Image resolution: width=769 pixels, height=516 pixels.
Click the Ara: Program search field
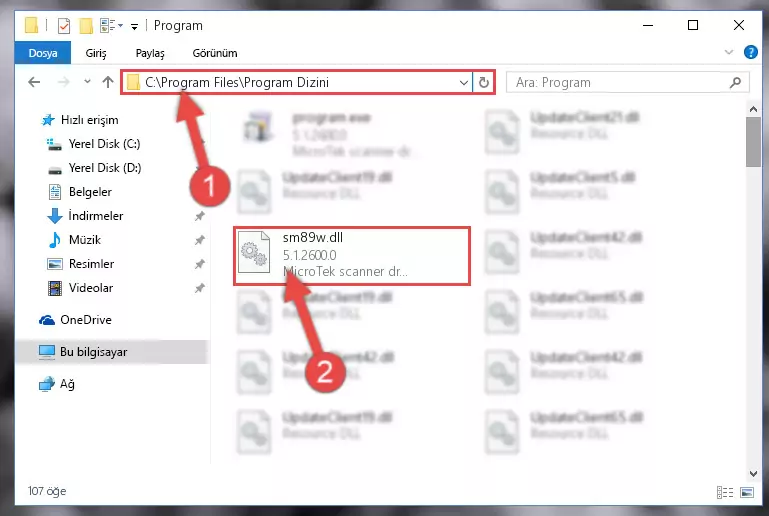click(x=620, y=82)
